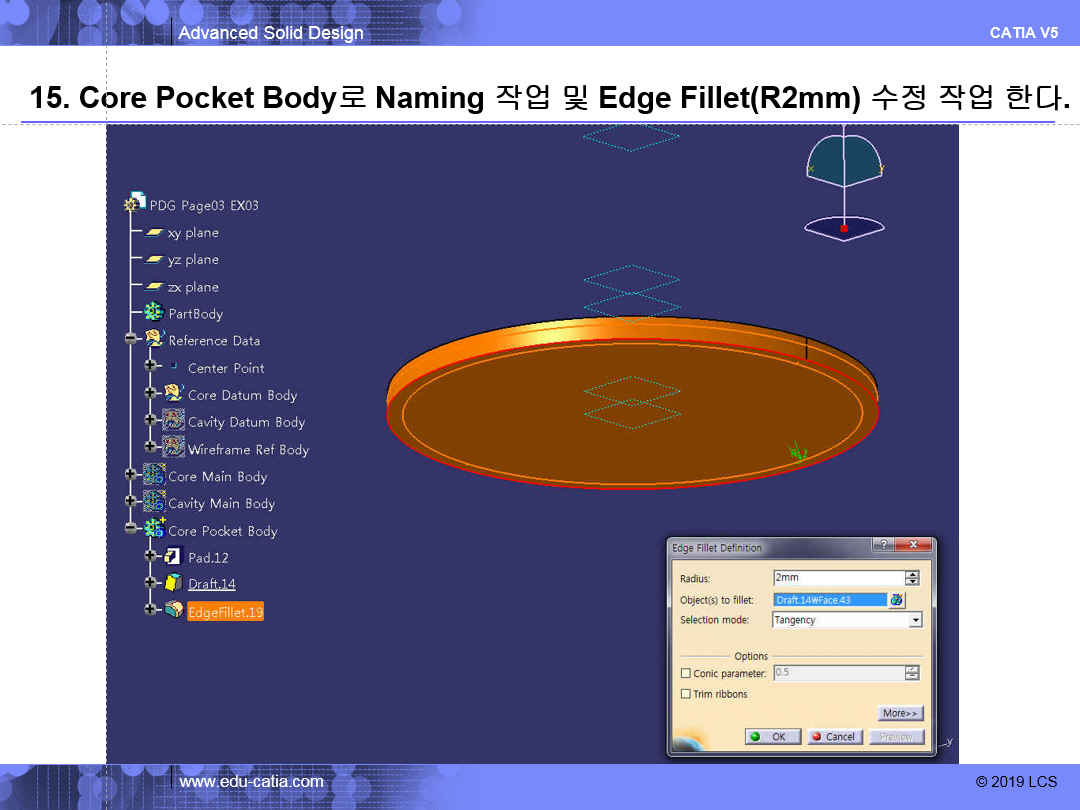Expand the Cavity Main Body node
Image resolution: width=1080 pixels, height=810 pixels.
131,502
